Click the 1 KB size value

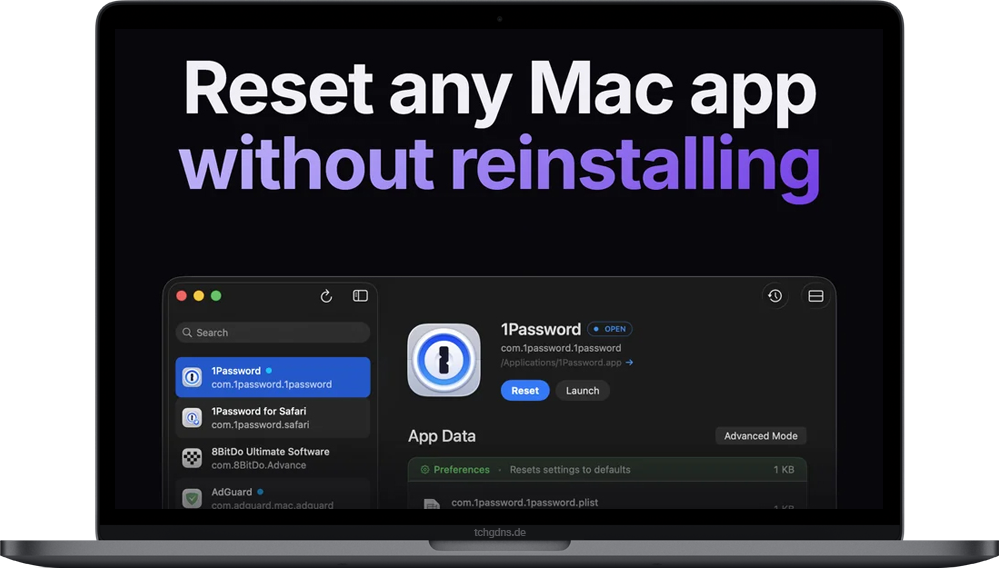(784, 470)
